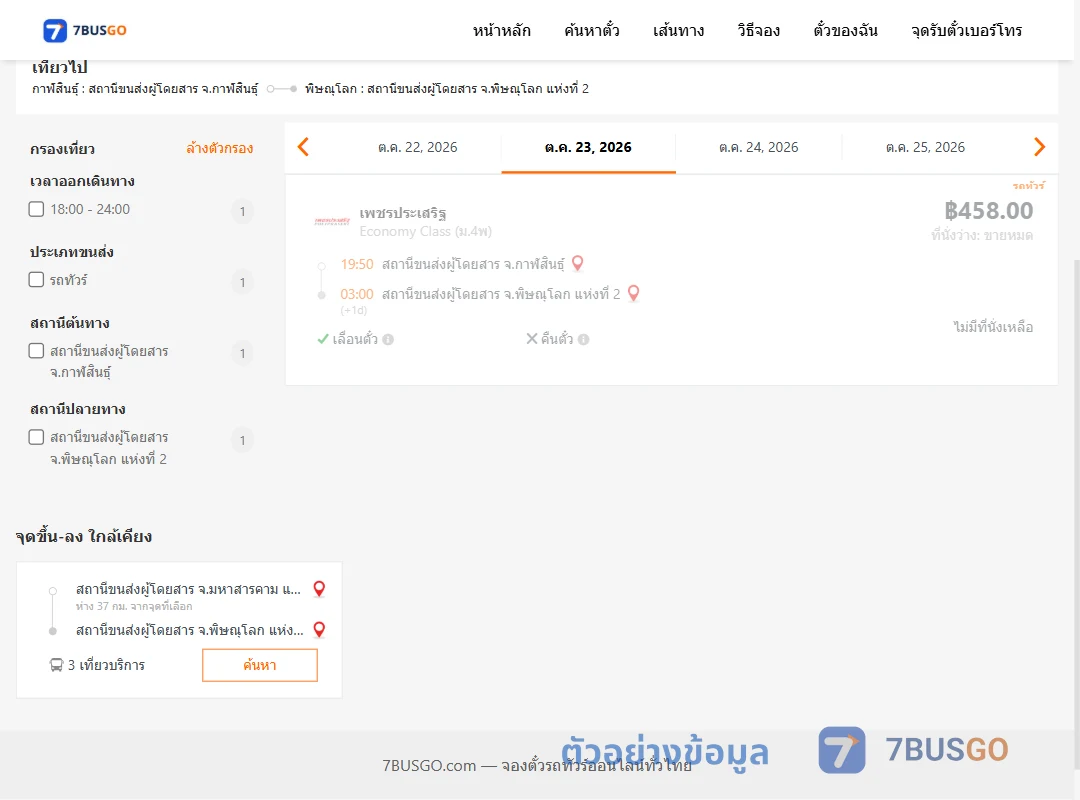Click the เลื่อนตั๋ว reschedule label
Screen dimensions: 1080x800
tap(355, 339)
